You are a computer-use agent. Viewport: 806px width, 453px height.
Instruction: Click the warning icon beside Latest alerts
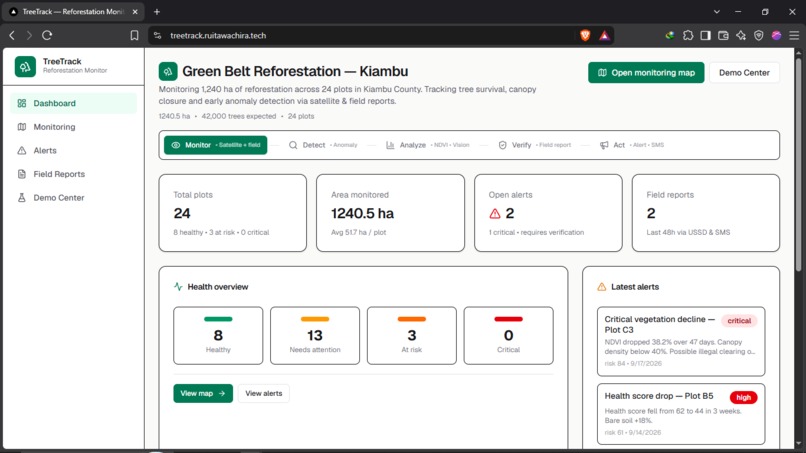pyautogui.click(x=601, y=287)
